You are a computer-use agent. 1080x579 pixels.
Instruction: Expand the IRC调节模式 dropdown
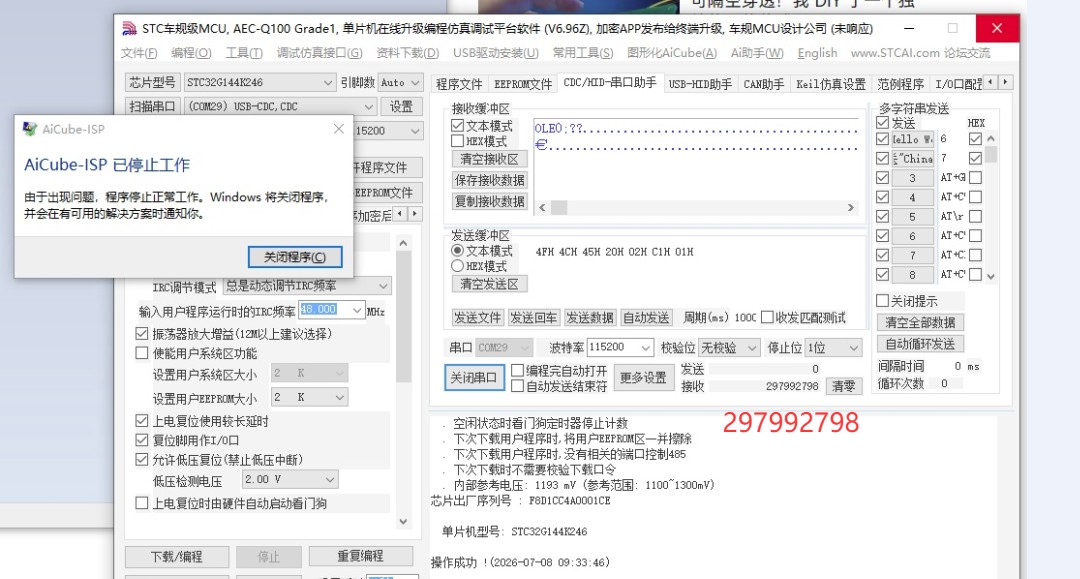383,286
